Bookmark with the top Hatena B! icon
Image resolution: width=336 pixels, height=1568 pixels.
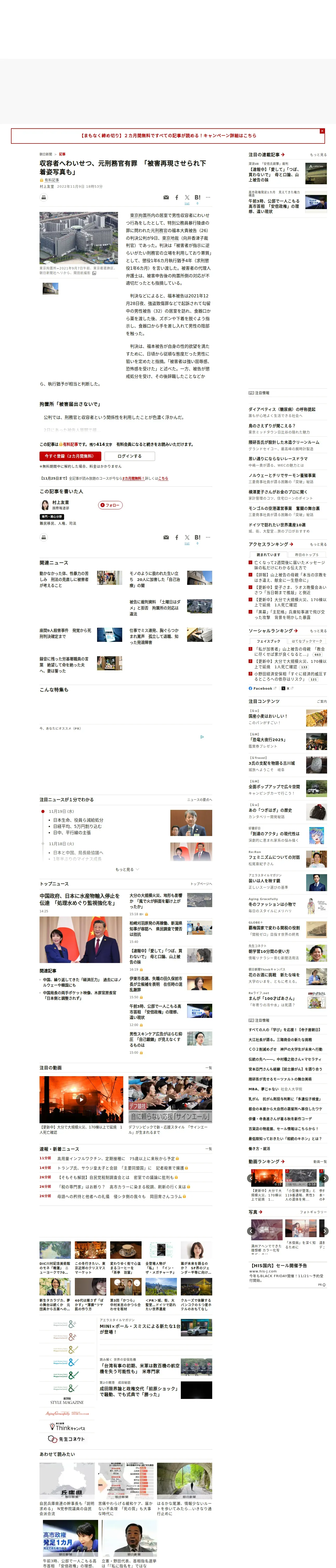197,198
